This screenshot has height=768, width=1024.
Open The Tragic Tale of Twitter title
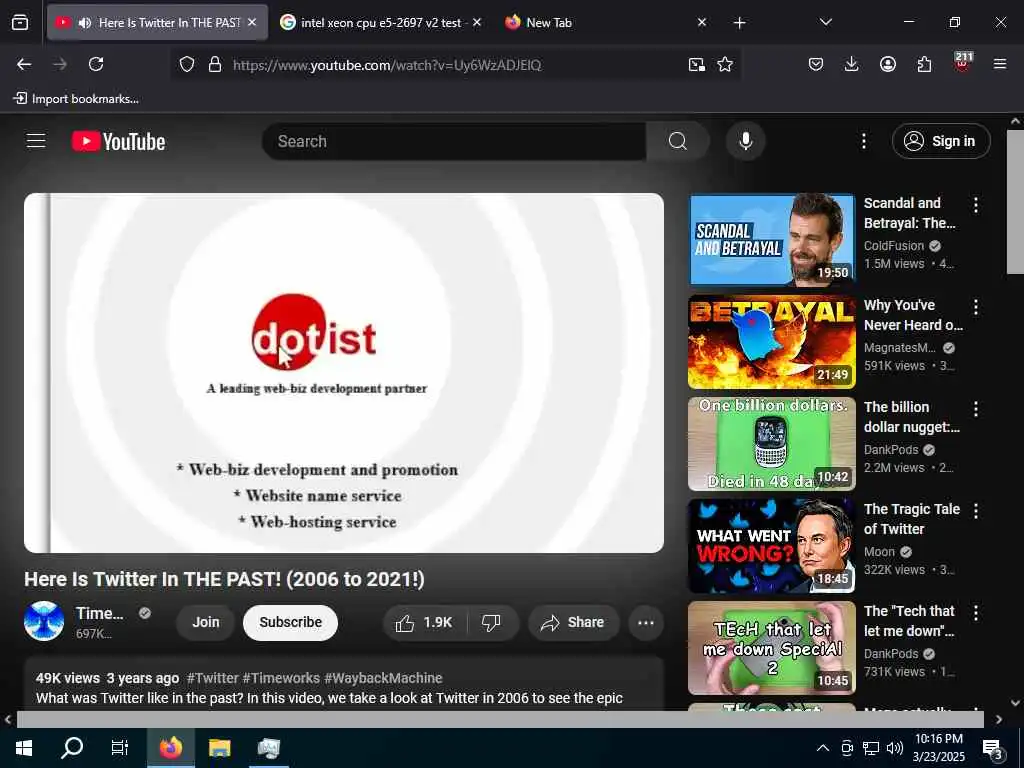[912, 519]
